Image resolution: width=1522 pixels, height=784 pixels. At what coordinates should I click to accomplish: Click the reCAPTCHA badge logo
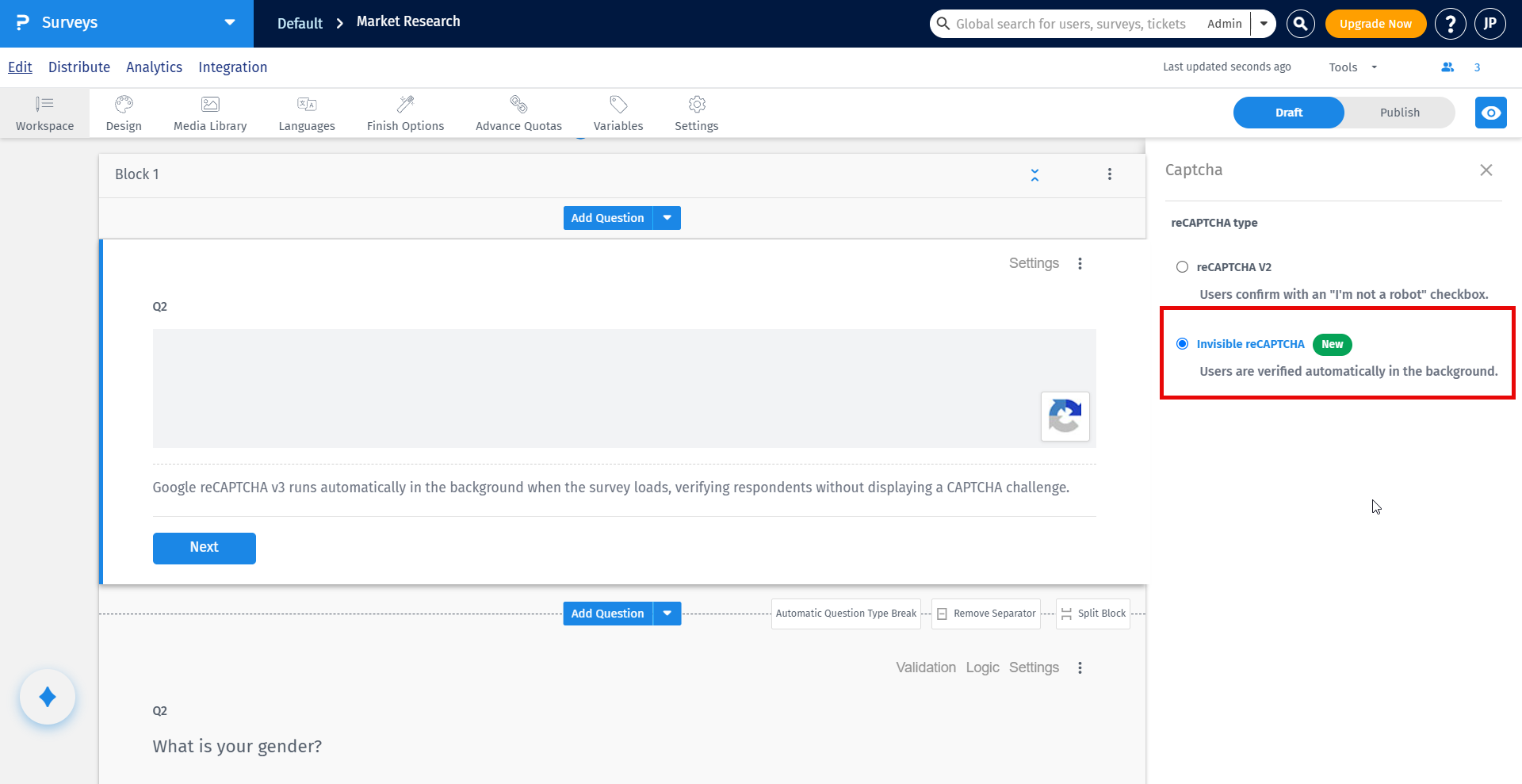click(x=1065, y=416)
